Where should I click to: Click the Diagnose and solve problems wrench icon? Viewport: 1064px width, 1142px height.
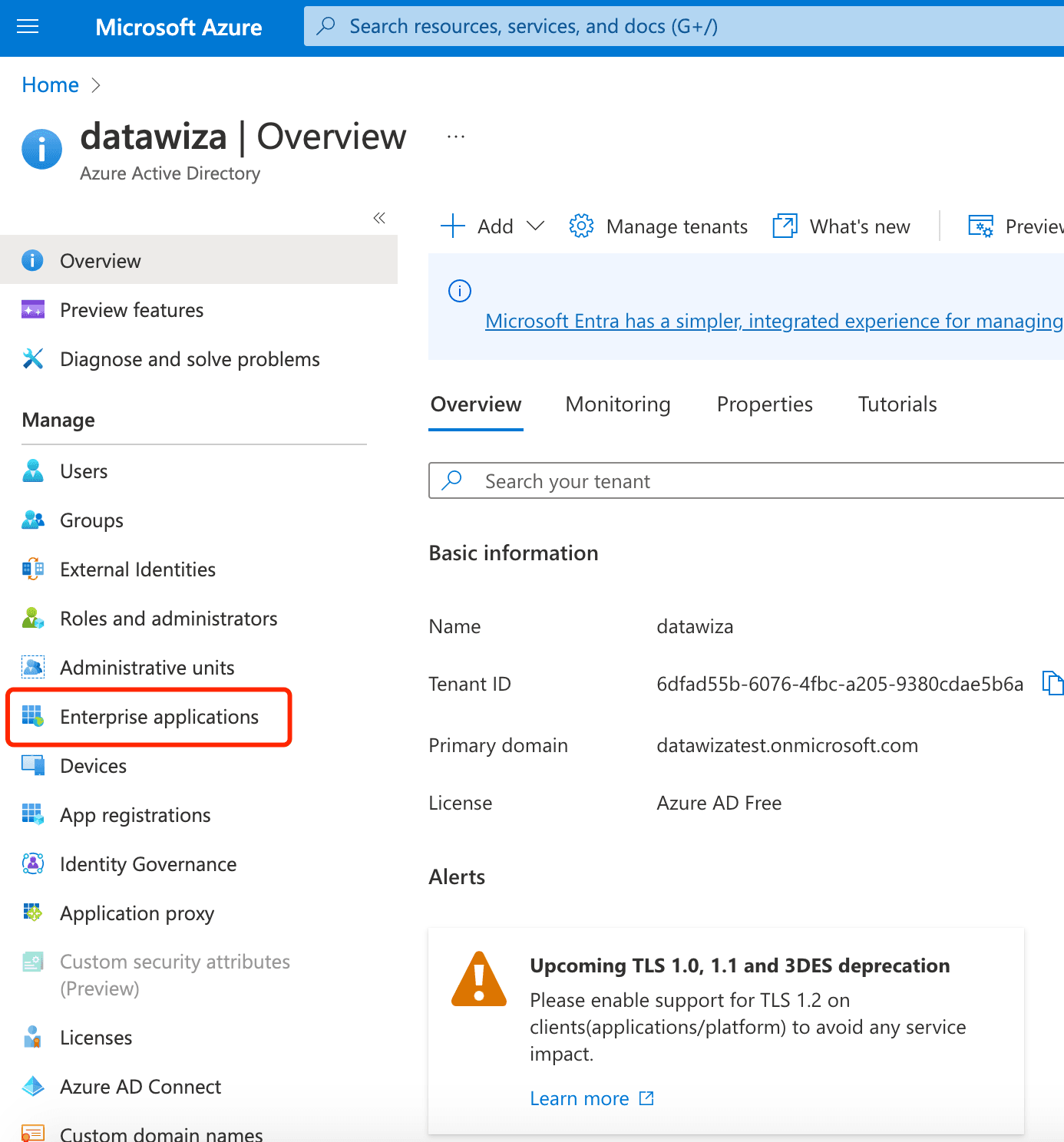click(33, 358)
